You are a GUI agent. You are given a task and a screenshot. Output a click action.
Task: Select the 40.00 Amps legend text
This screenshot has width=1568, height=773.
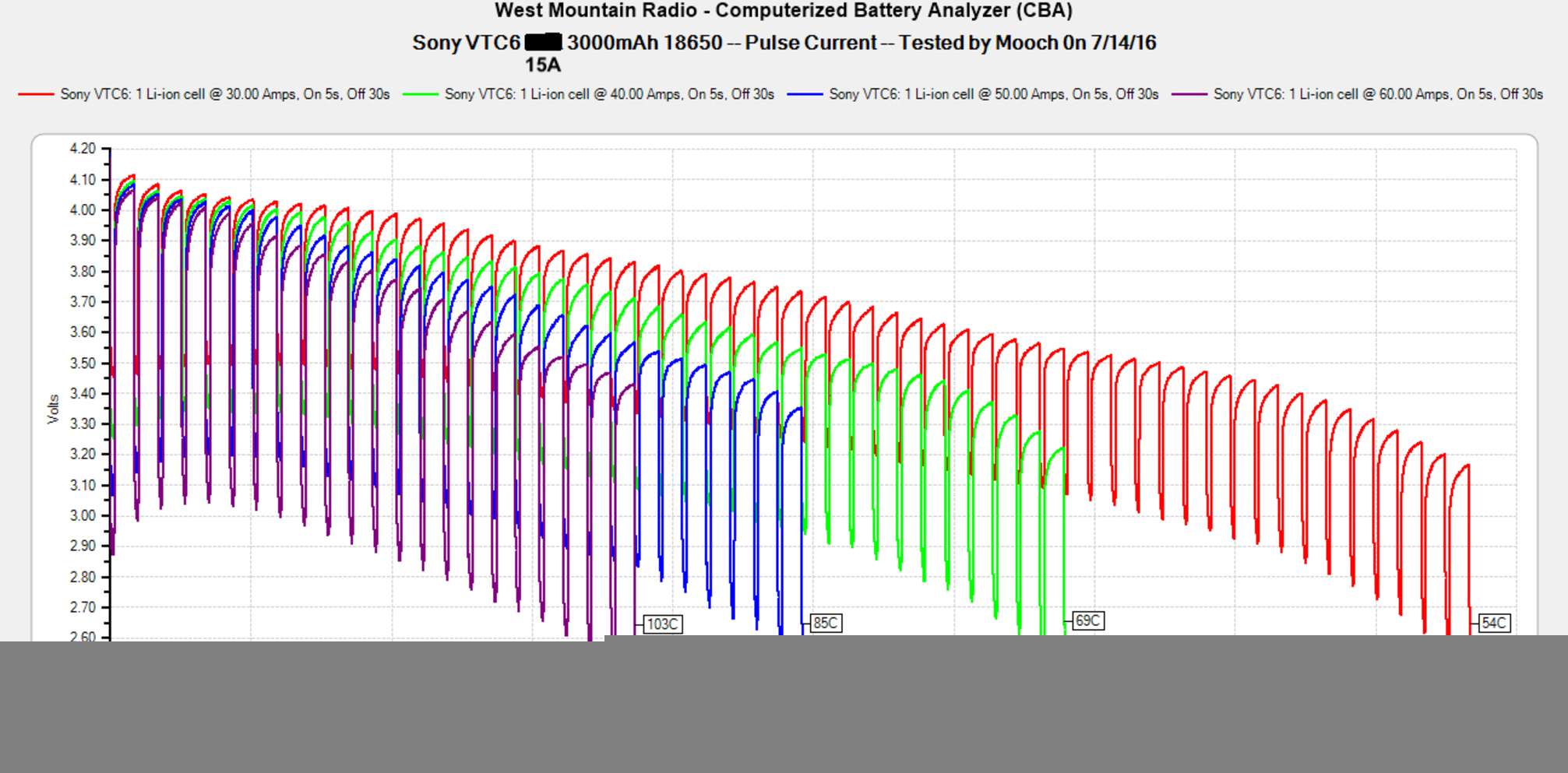(x=609, y=94)
